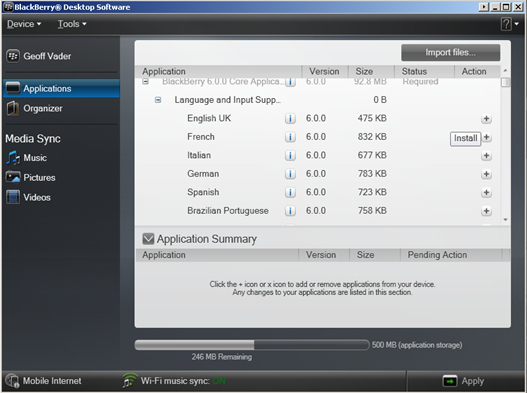The height and width of the screenshot is (393, 527).
Task: Sort by the Application column header
Action: click(x=218, y=71)
